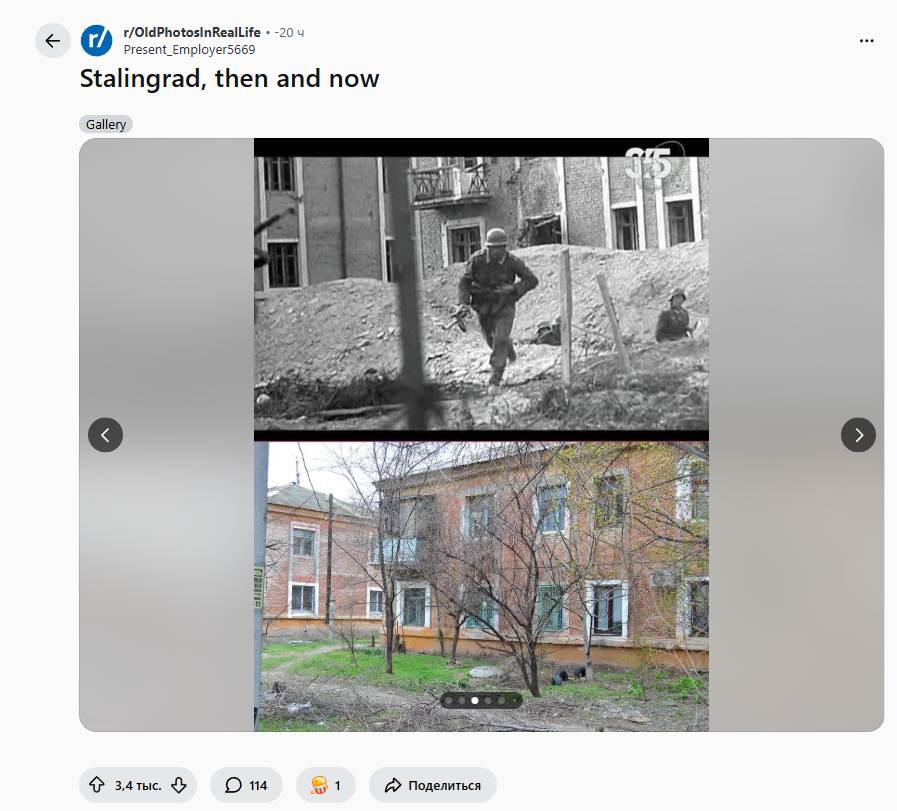897x811 pixels.
Task: Upvote the Stalingrad post
Action: click(x=97, y=785)
